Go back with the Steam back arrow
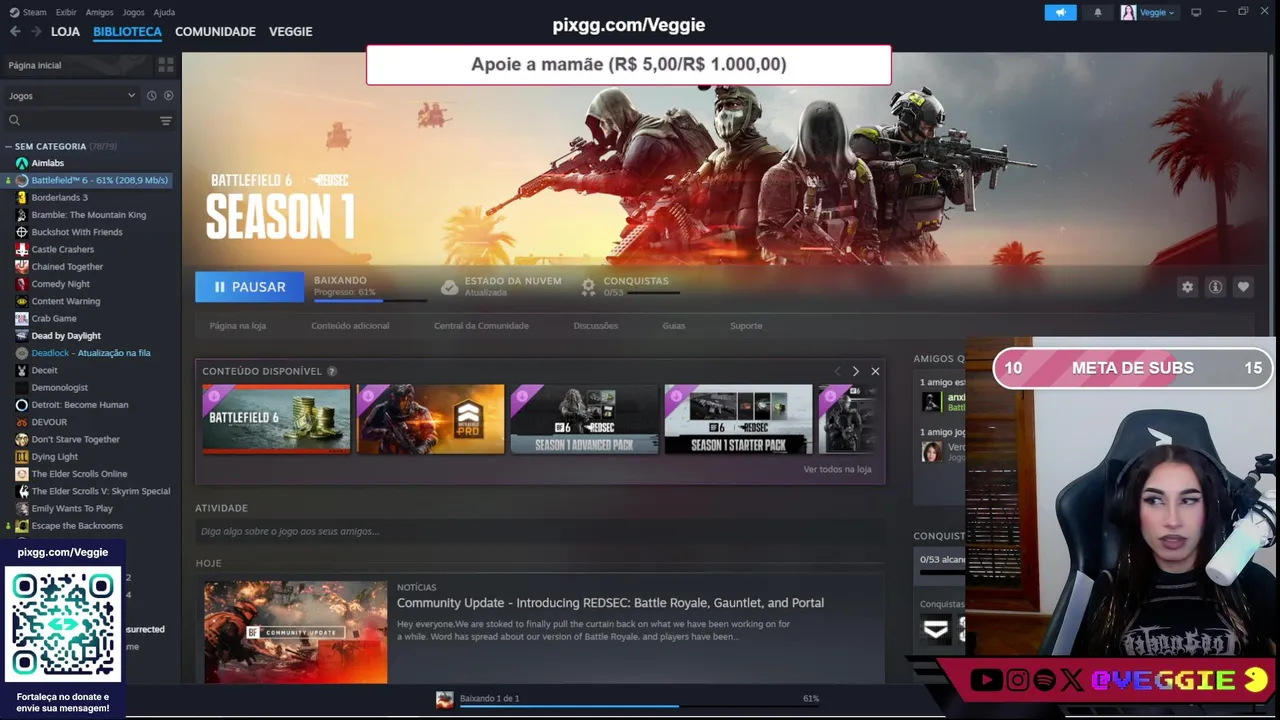 (15, 32)
